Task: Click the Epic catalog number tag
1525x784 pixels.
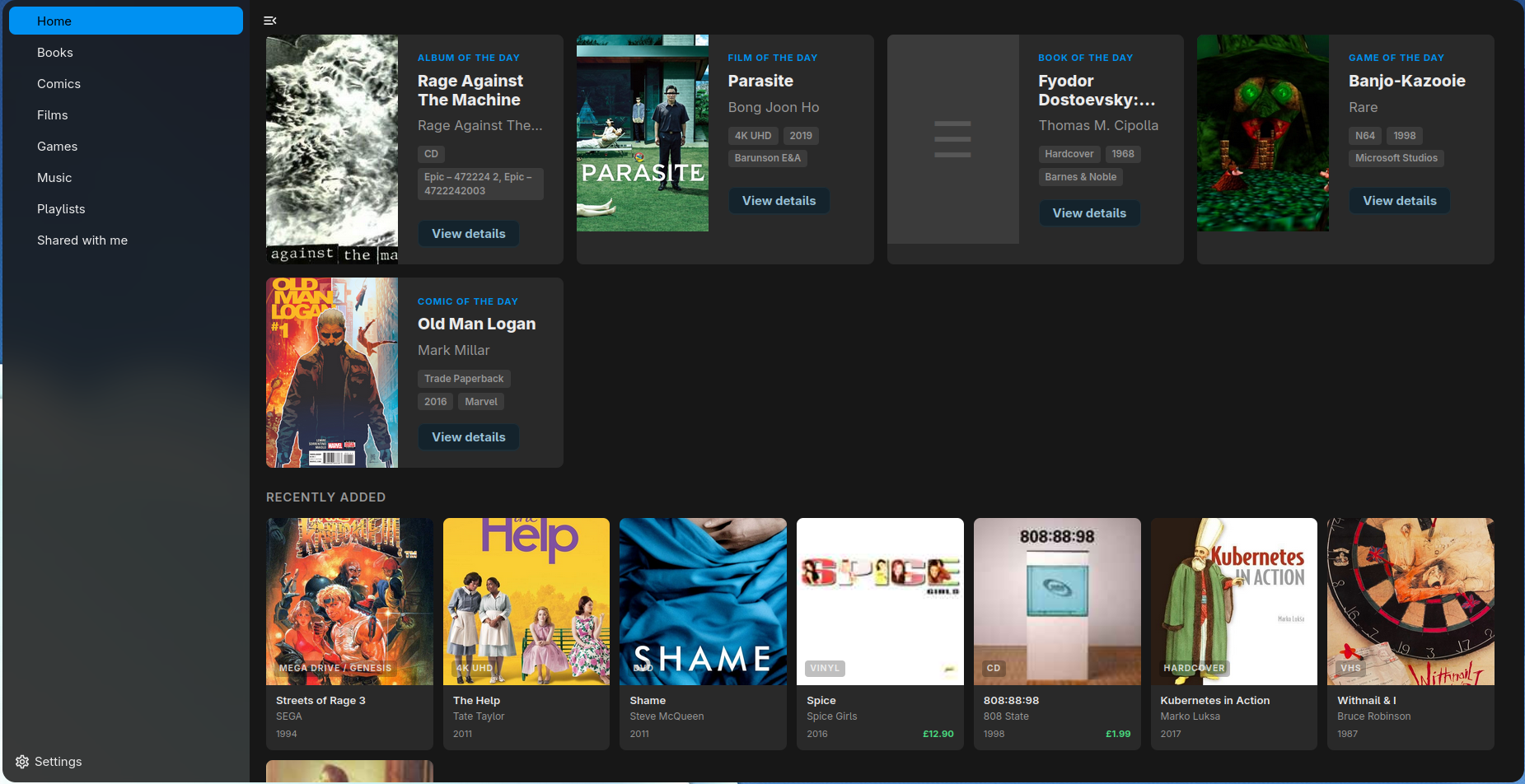Action: click(x=481, y=184)
